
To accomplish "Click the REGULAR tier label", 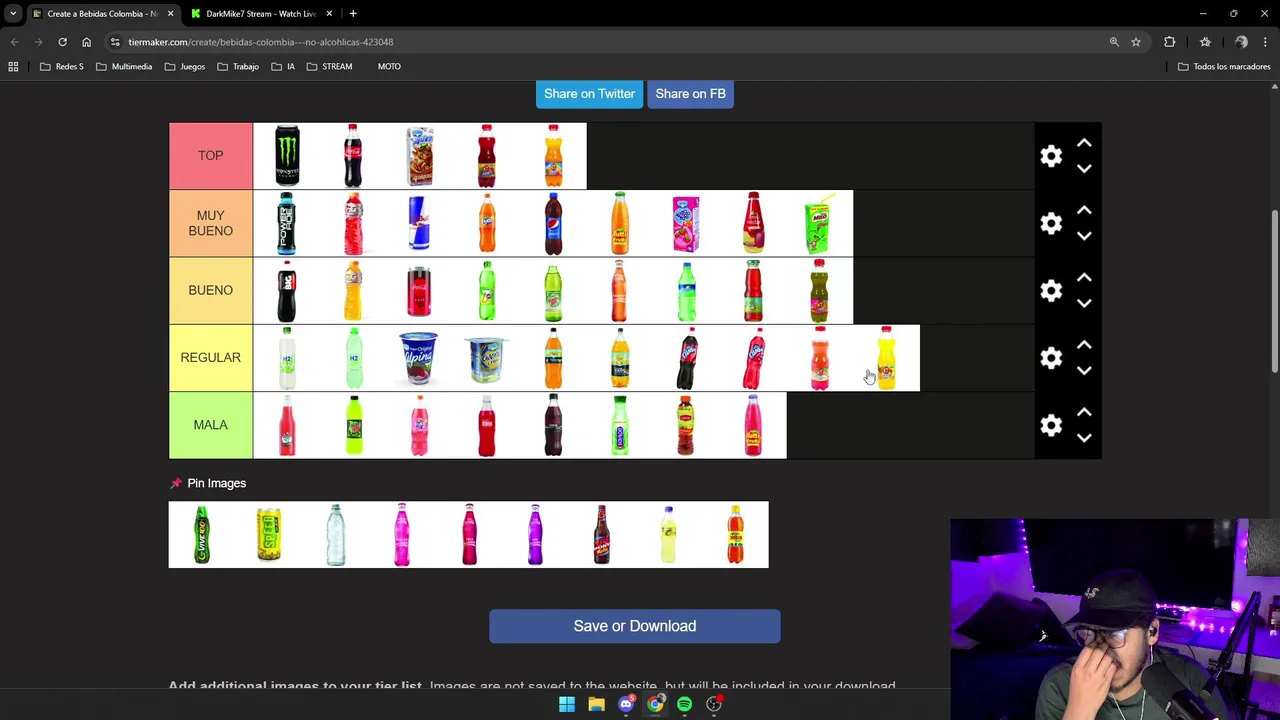I will (x=211, y=357).
